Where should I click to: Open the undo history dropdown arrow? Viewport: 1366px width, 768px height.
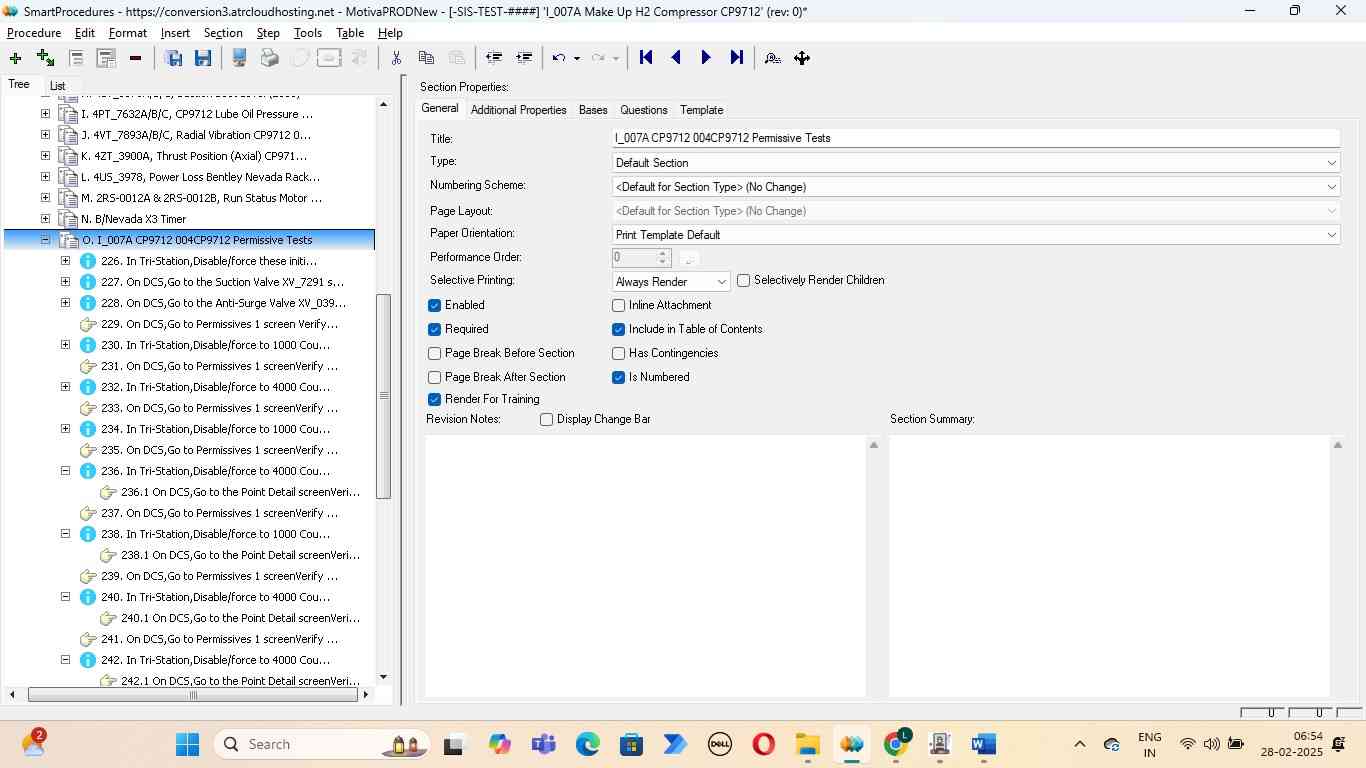577,58
